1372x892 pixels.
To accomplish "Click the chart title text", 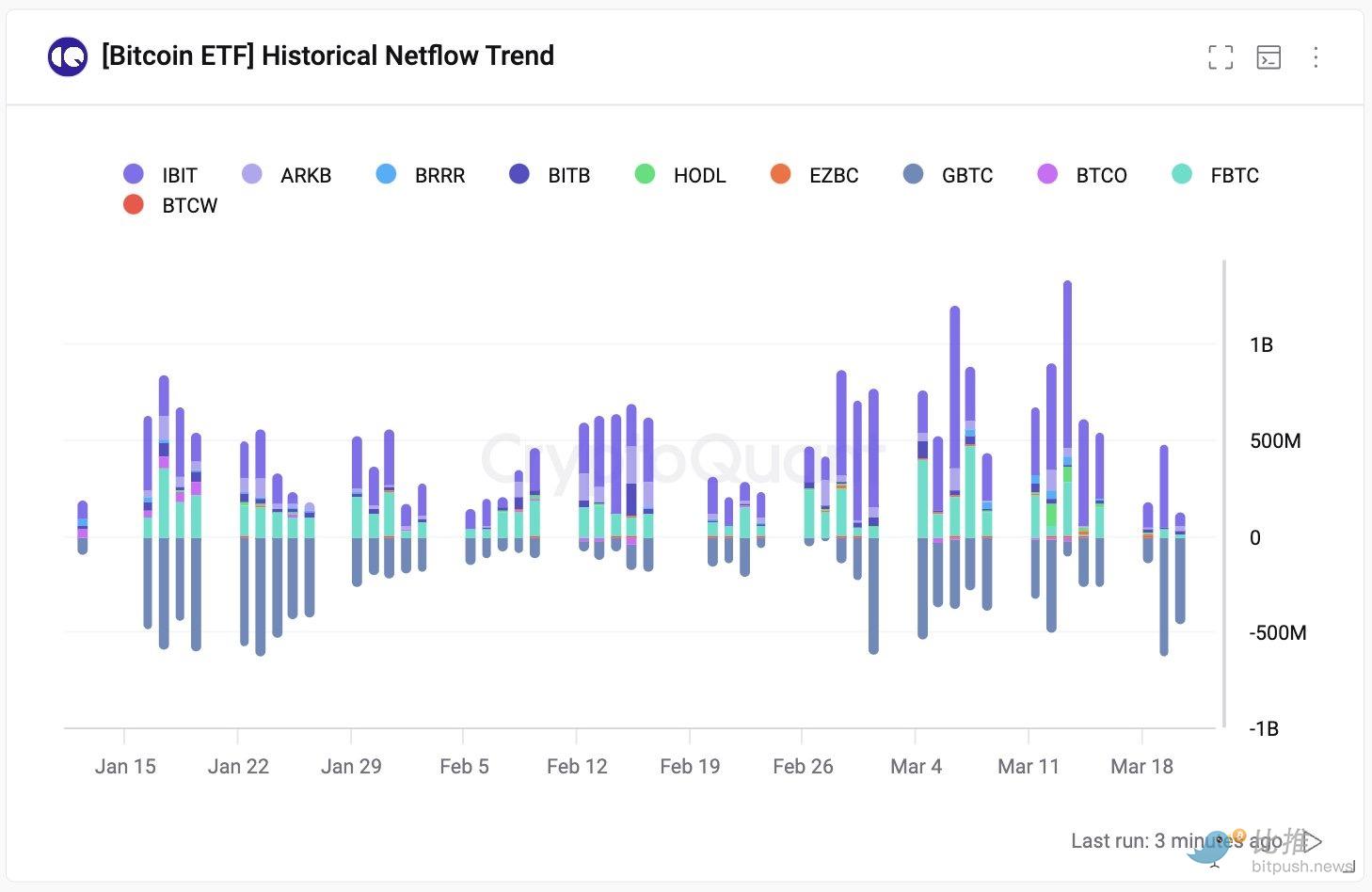I will (327, 56).
